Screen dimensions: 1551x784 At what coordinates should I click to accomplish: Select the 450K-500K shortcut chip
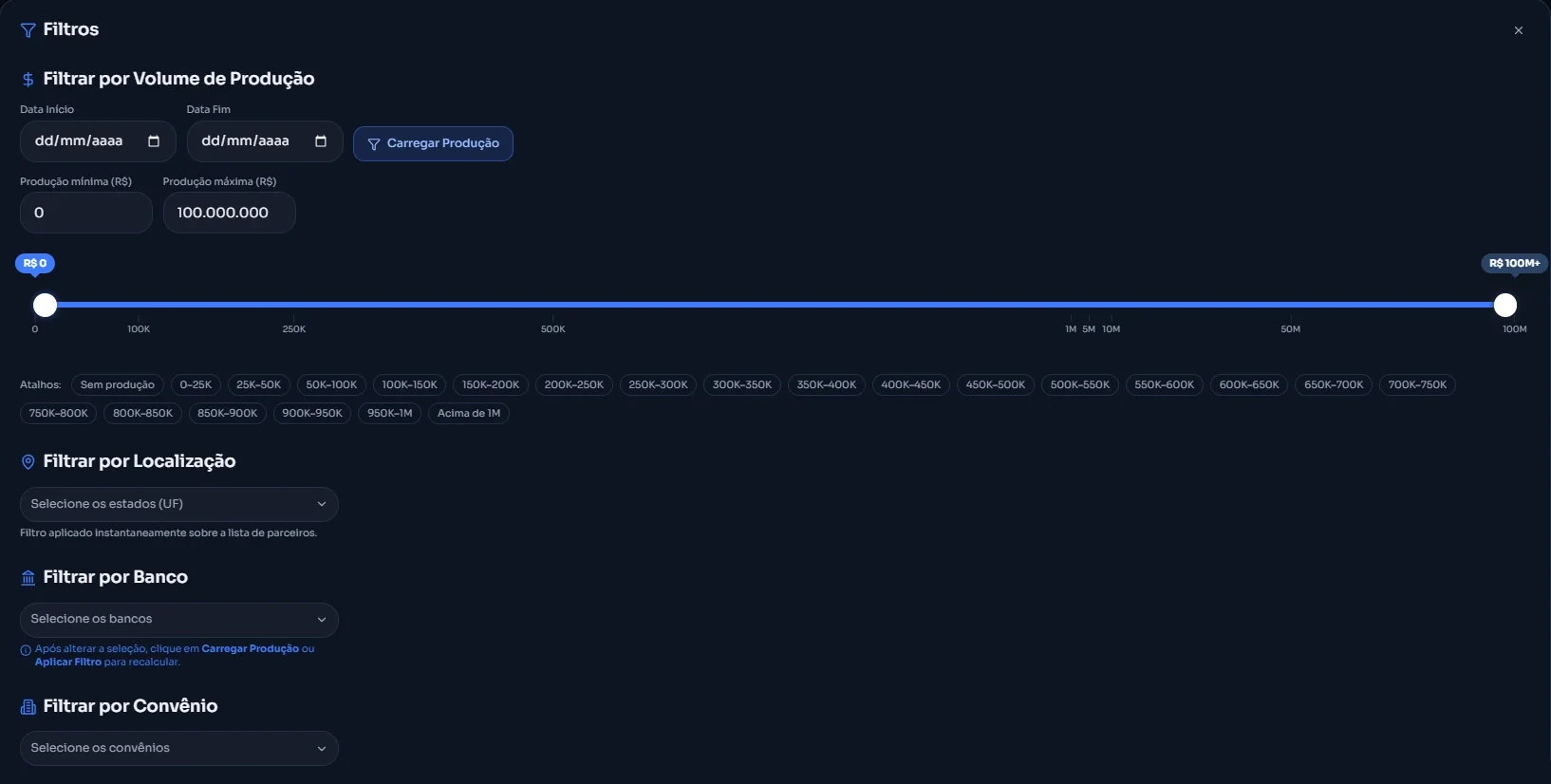996,384
